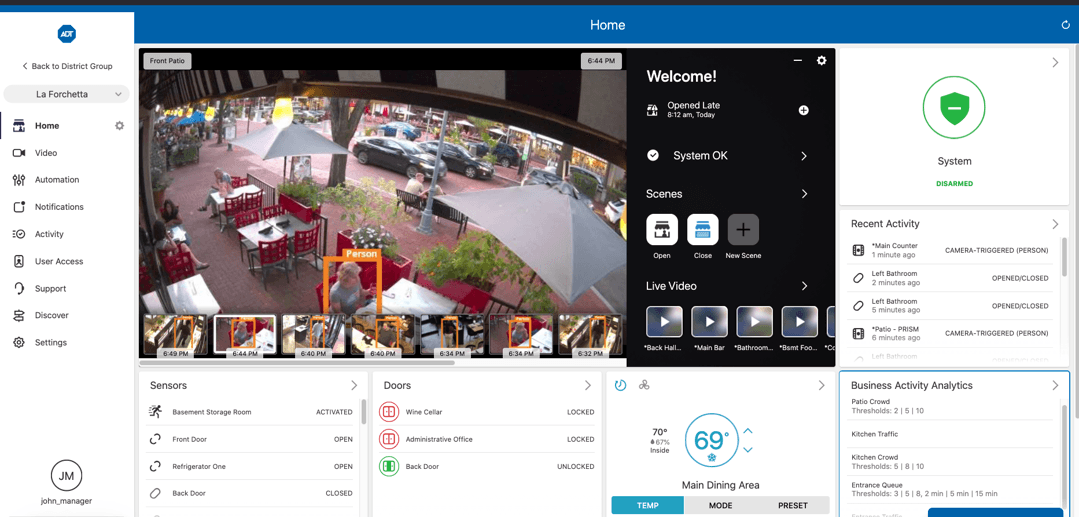Expand the Doors card
1079x517 pixels.
[588, 386]
